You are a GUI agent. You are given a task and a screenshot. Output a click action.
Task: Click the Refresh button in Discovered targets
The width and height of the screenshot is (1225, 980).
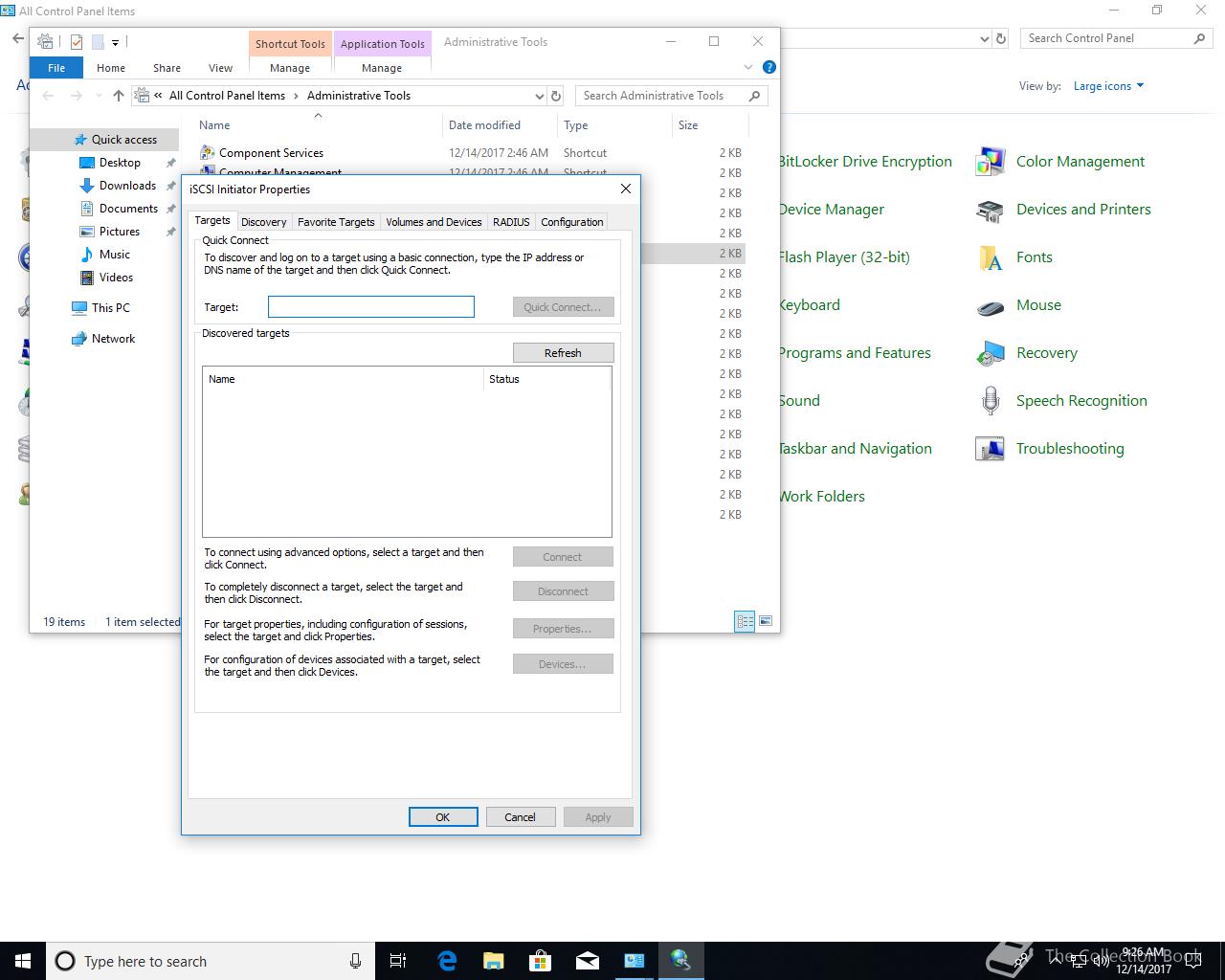[x=563, y=353]
